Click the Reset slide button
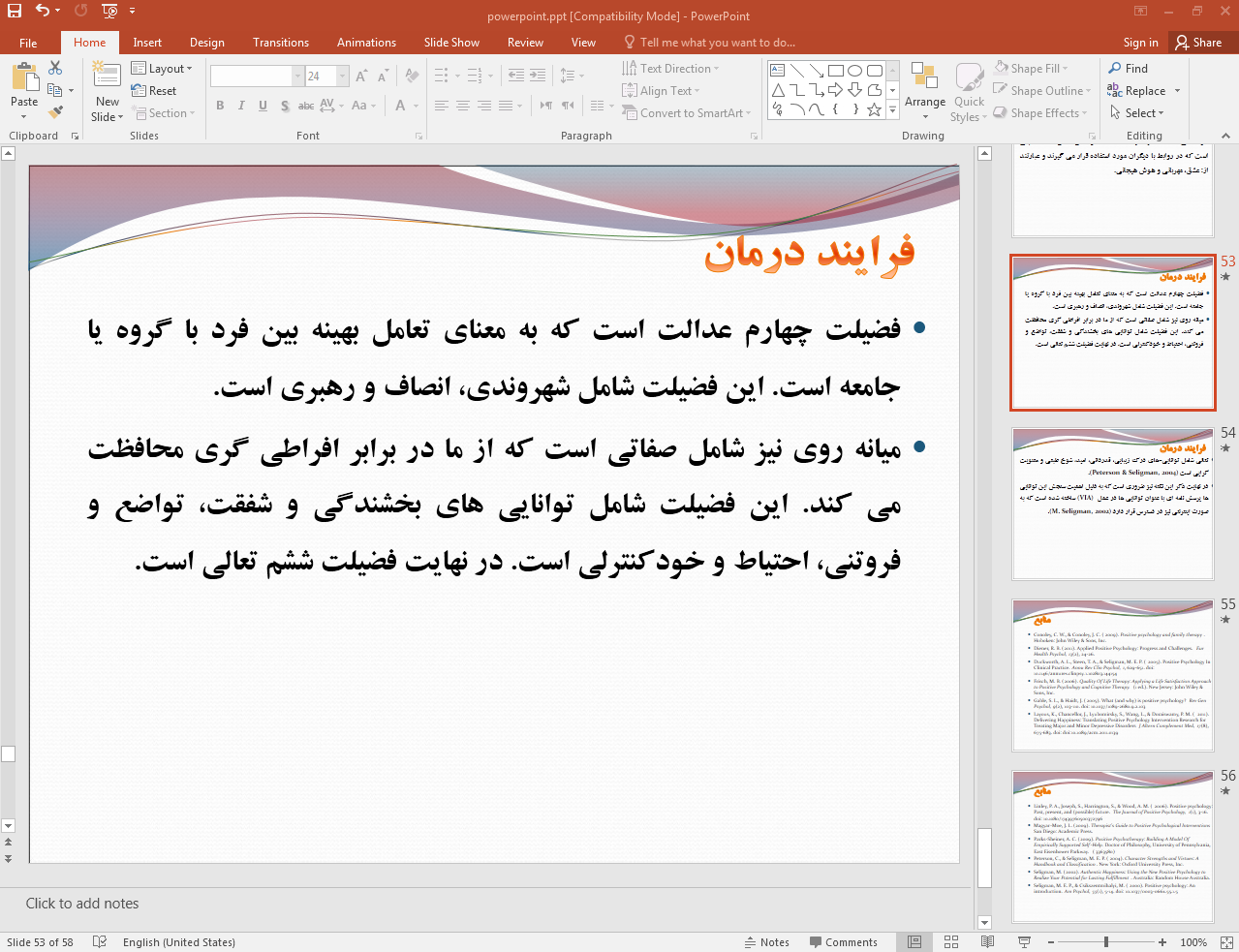This screenshot has width=1239, height=952. click(154, 91)
